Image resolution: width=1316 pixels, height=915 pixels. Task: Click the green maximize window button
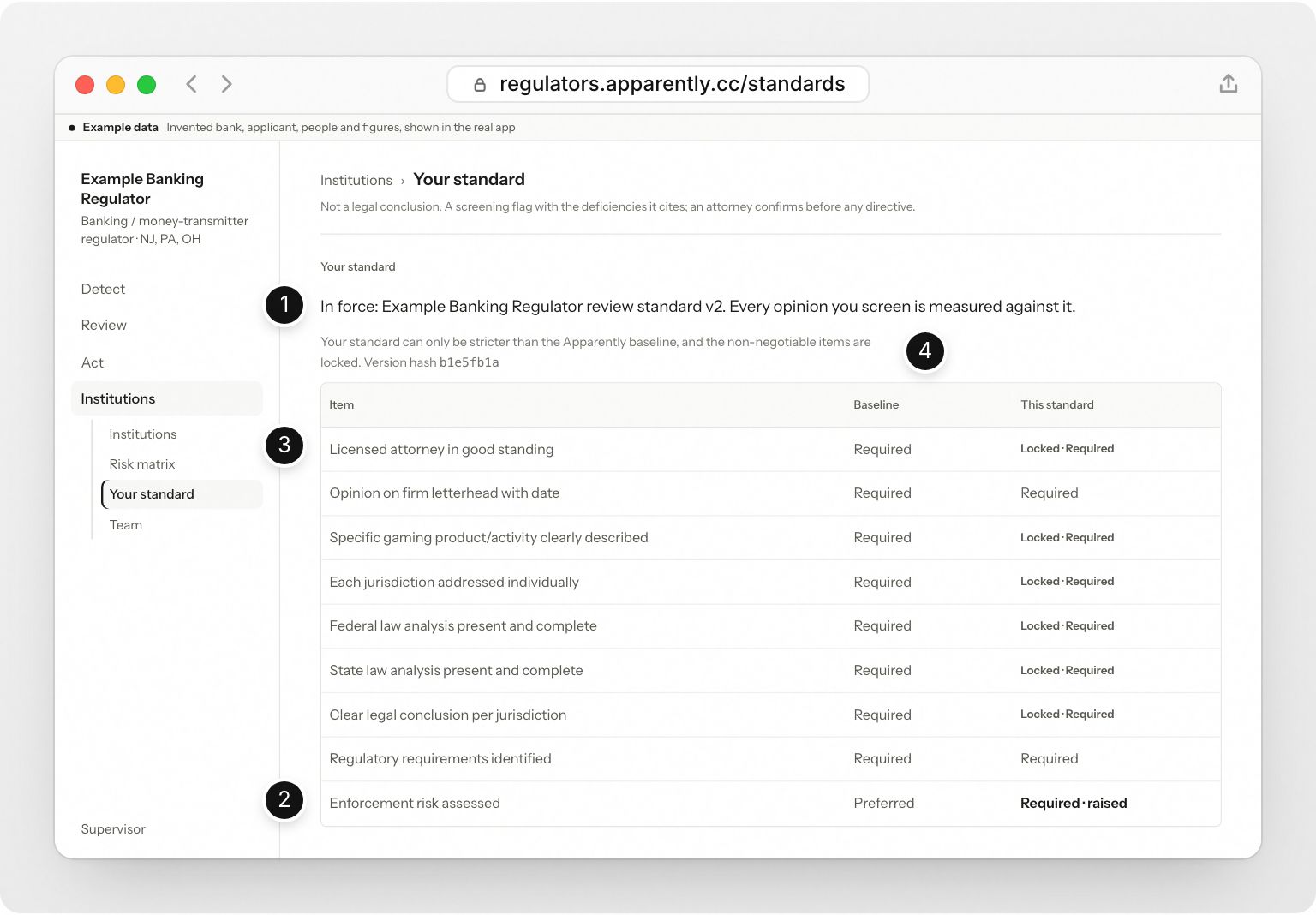click(147, 84)
